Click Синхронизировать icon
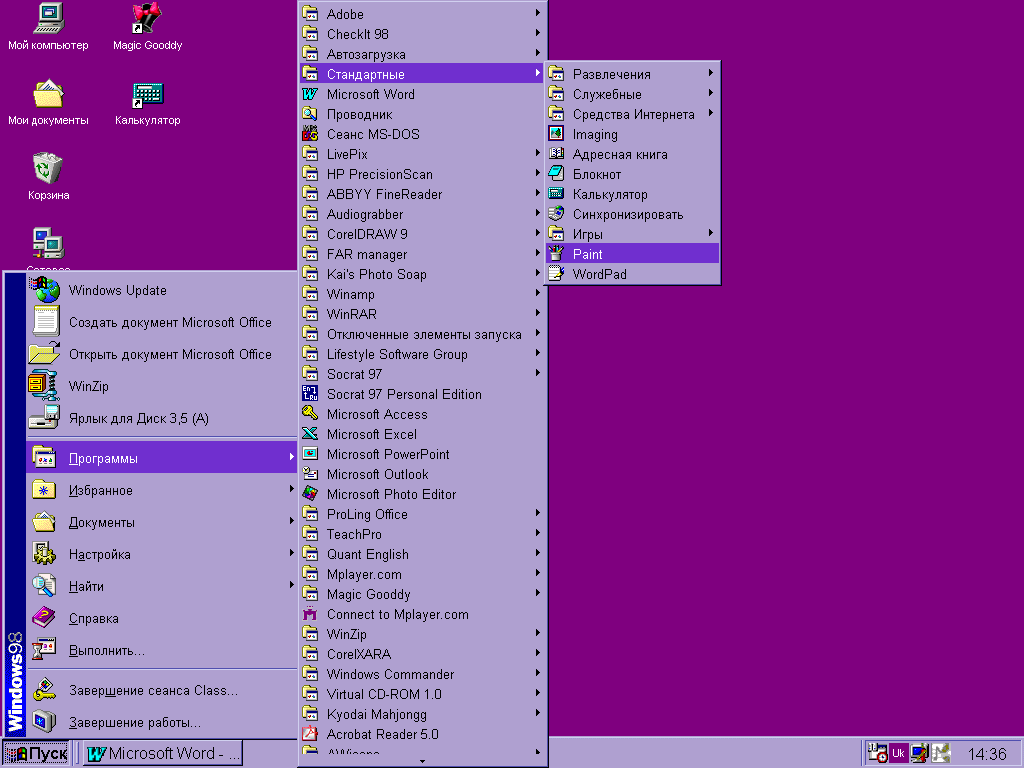1024x768 pixels. pos(556,214)
